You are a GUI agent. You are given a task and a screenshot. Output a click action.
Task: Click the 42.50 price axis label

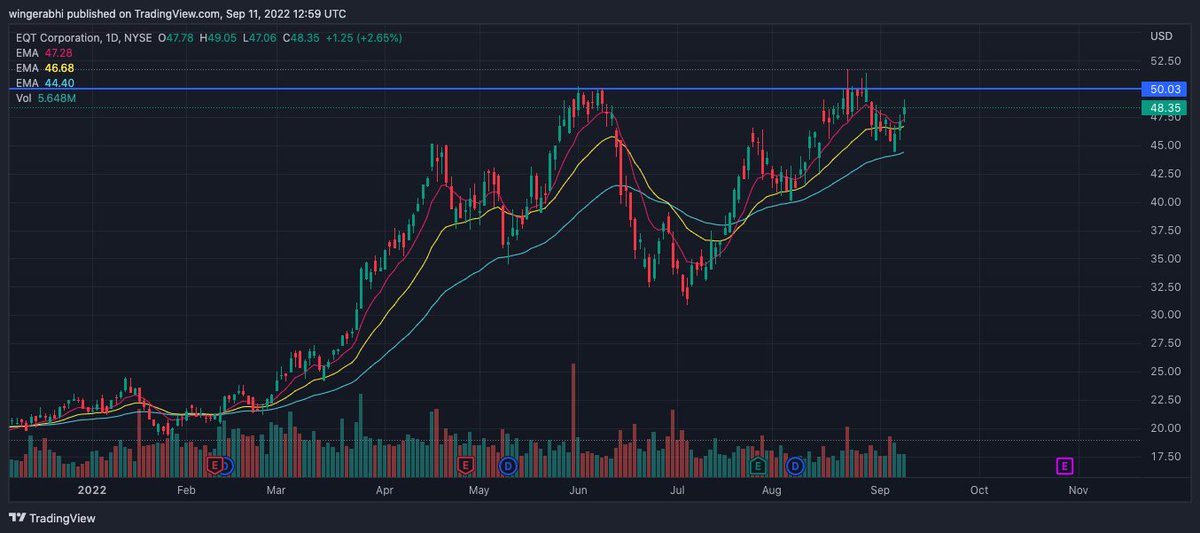(1164, 174)
